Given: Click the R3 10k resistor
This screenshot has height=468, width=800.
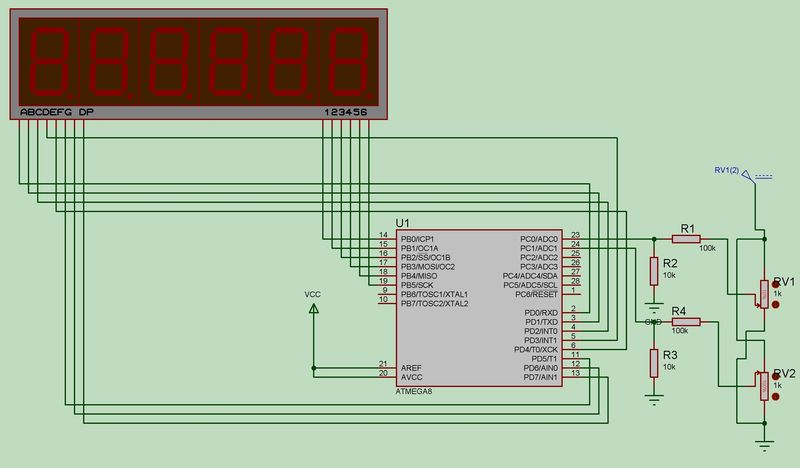Looking at the screenshot, I should [654, 363].
